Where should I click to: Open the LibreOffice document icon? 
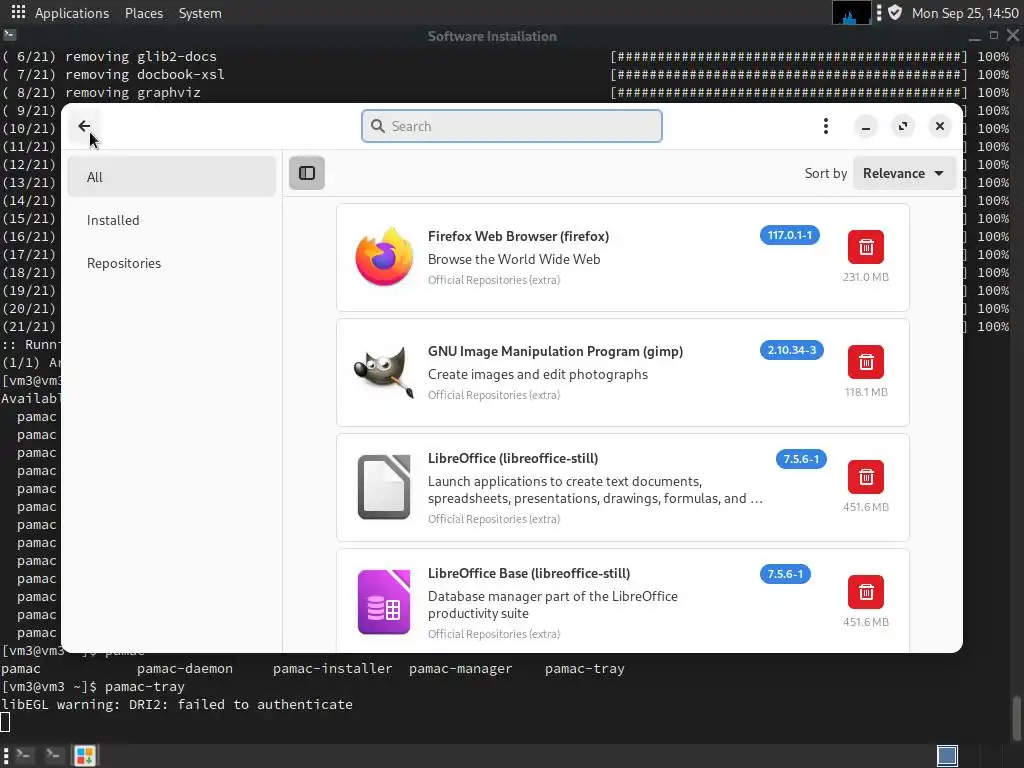click(x=384, y=487)
